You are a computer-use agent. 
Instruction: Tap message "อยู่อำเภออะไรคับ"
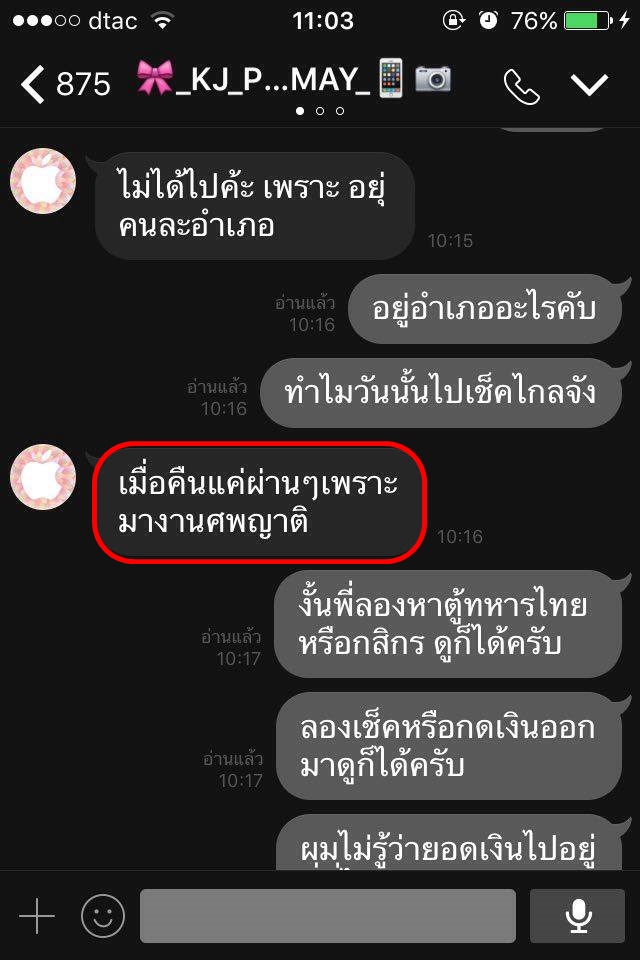tap(484, 309)
